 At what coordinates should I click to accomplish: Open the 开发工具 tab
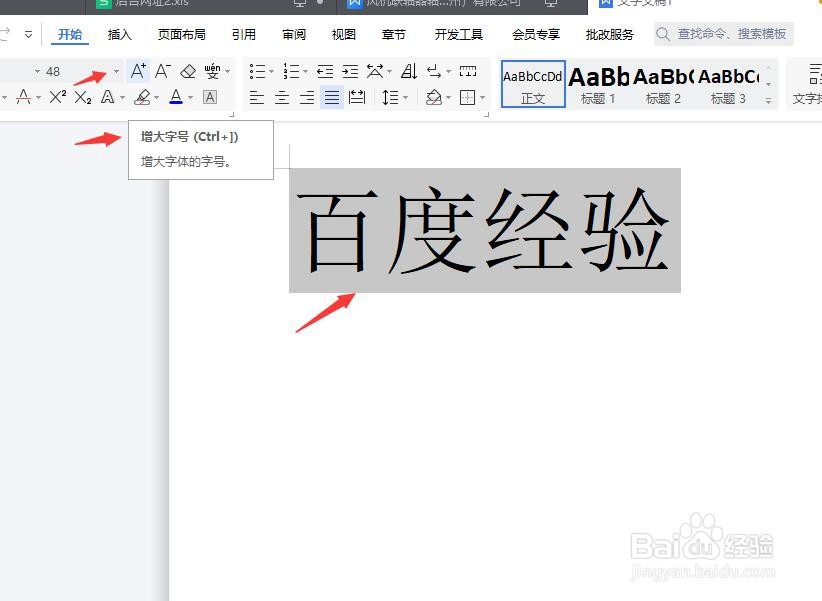[x=459, y=35]
